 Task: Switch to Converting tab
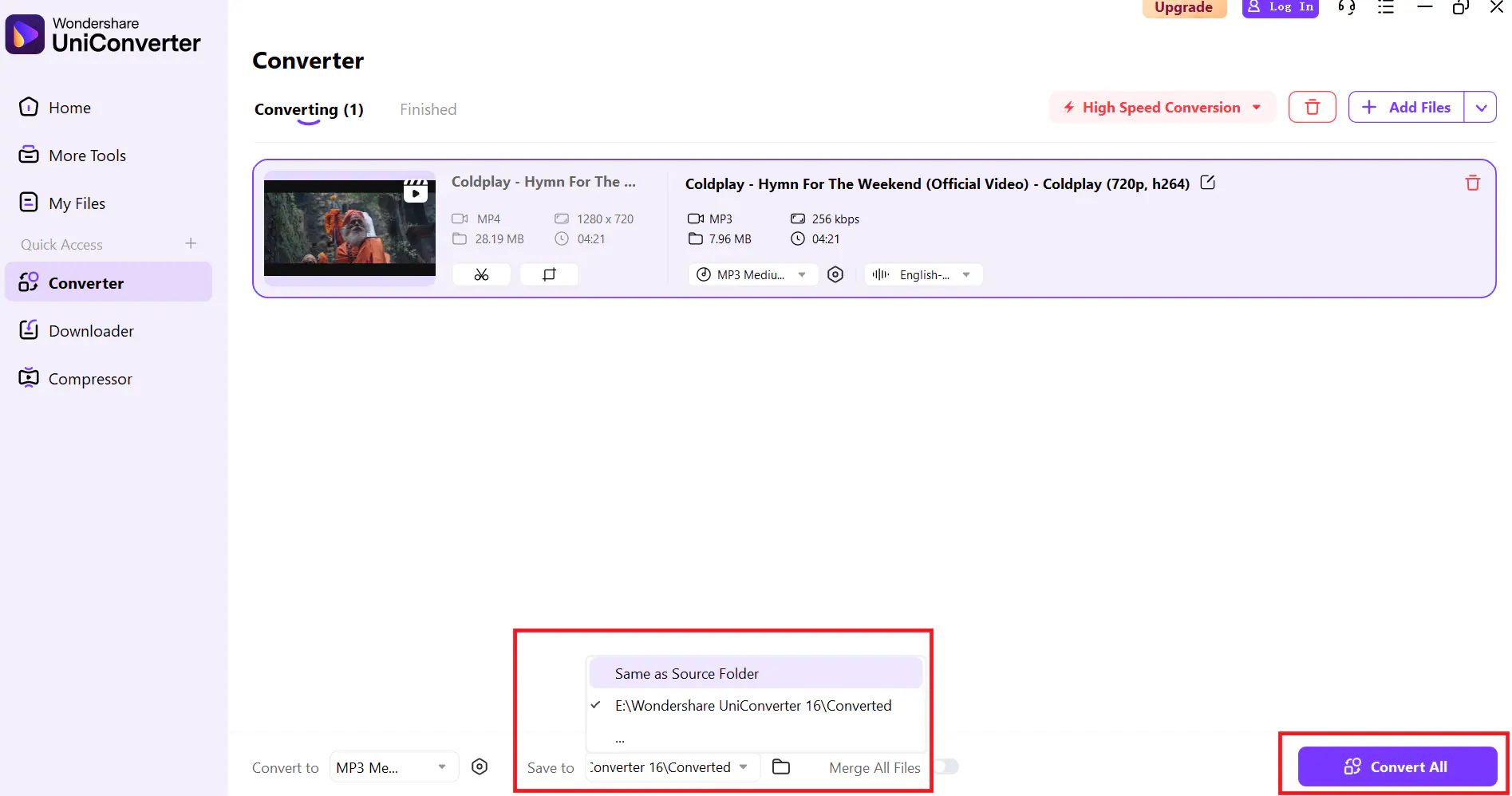point(309,109)
